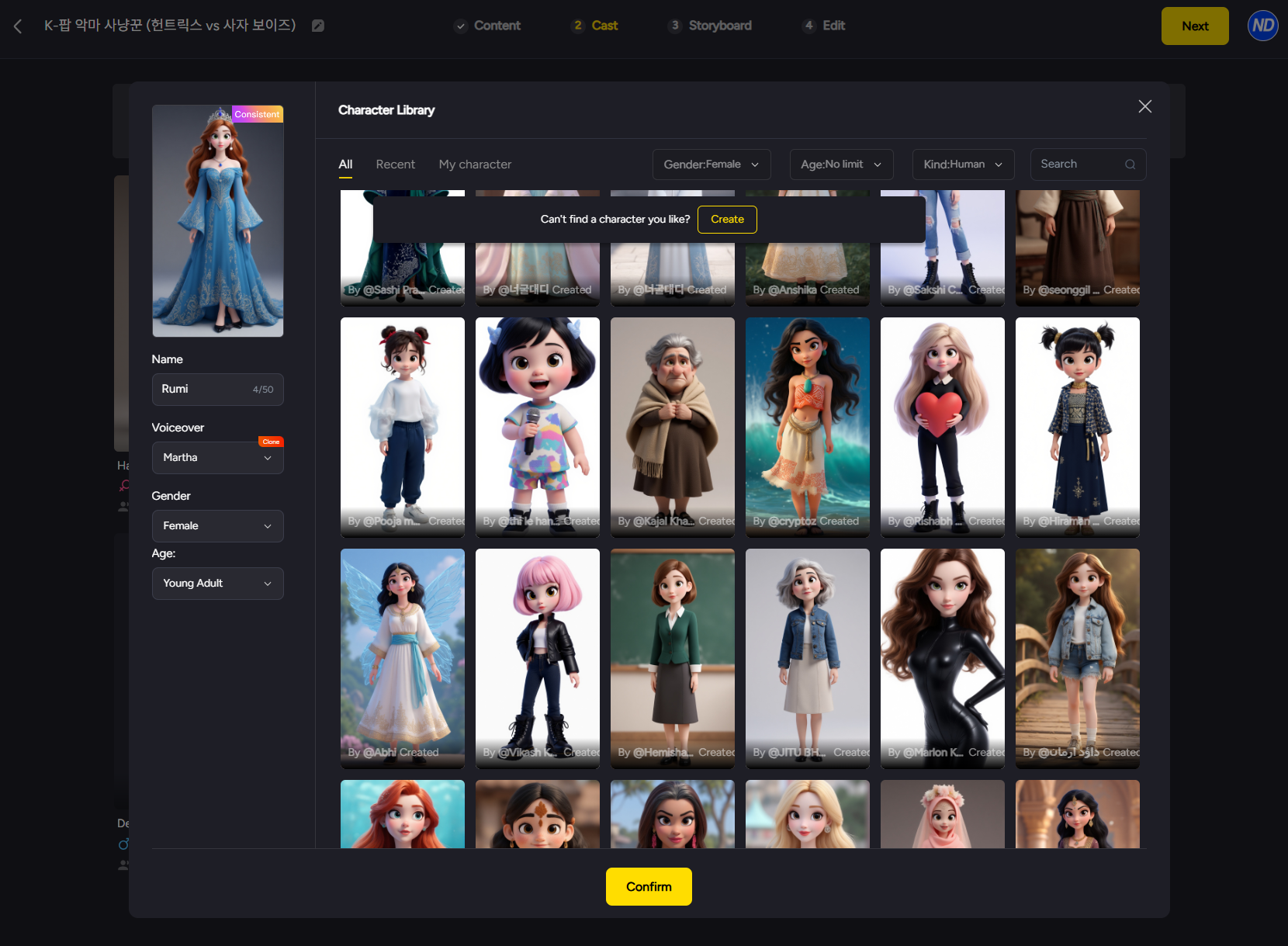Select character by @Hiraman with pigtails
Viewport: 1288px width, 946px height.
1078,428
